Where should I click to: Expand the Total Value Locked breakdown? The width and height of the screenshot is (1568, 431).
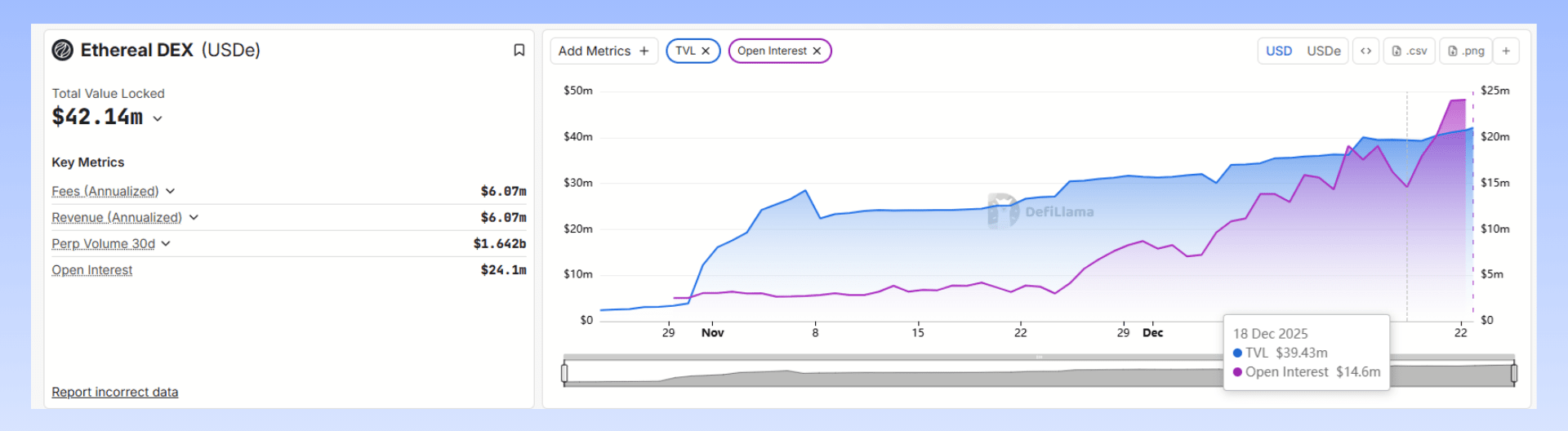[158, 118]
